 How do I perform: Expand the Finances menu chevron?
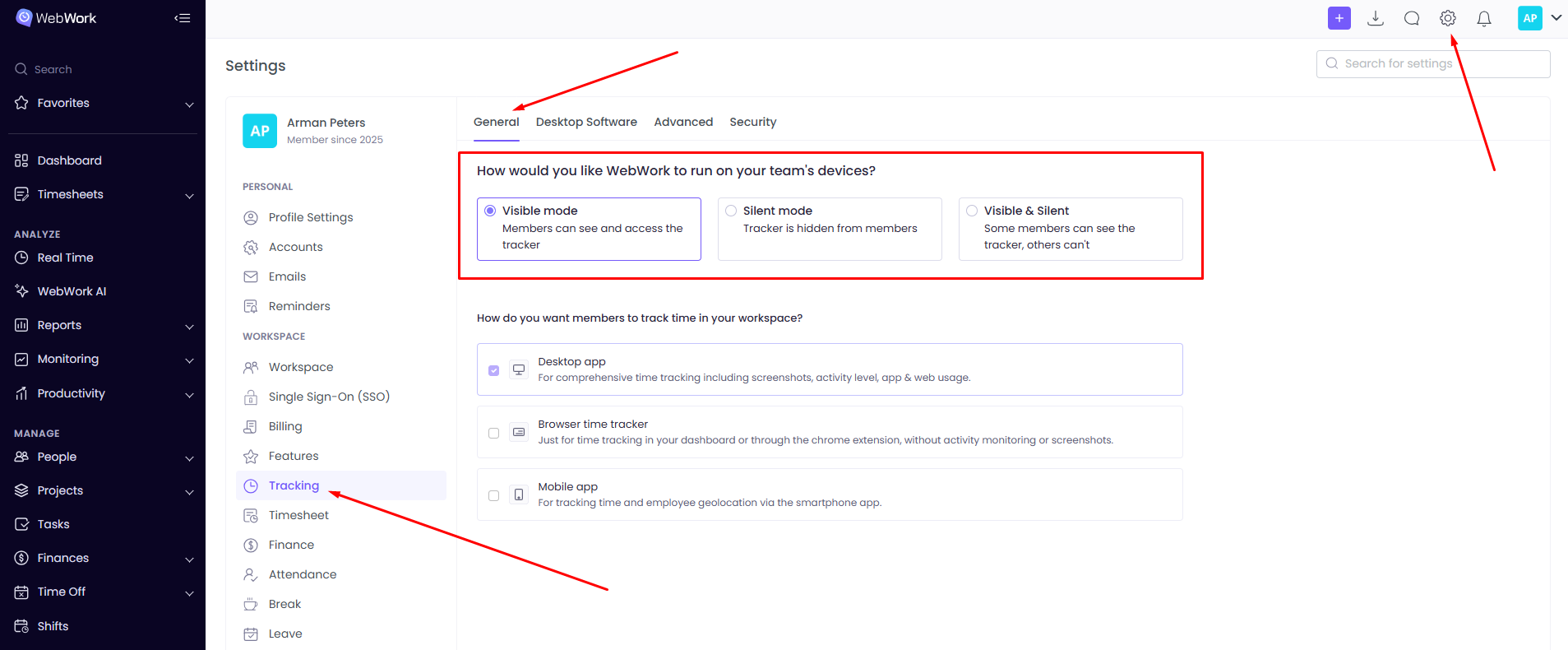[189, 559]
